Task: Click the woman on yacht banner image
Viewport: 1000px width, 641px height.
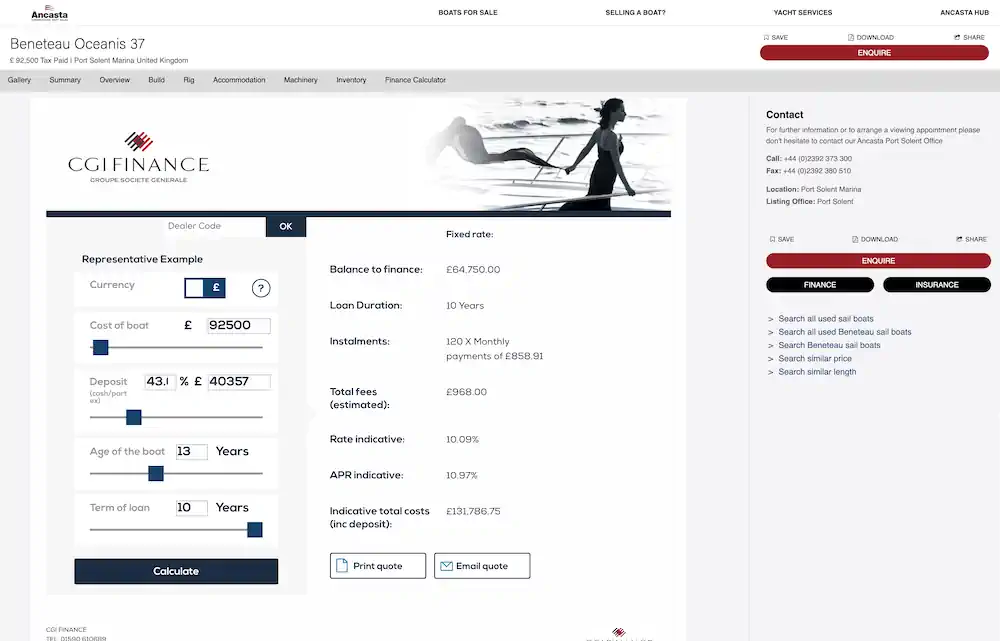Action: click(548, 154)
